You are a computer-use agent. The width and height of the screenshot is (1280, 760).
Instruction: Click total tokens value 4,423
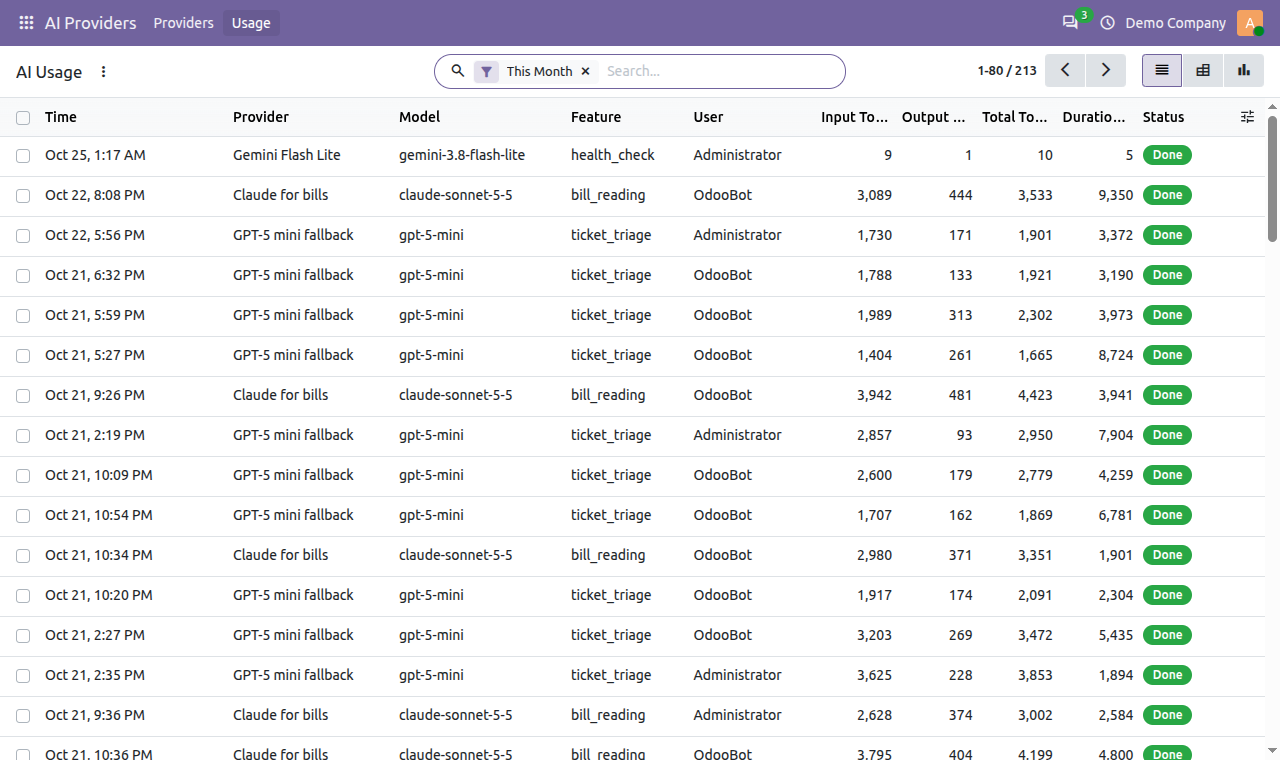(x=1035, y=395)
